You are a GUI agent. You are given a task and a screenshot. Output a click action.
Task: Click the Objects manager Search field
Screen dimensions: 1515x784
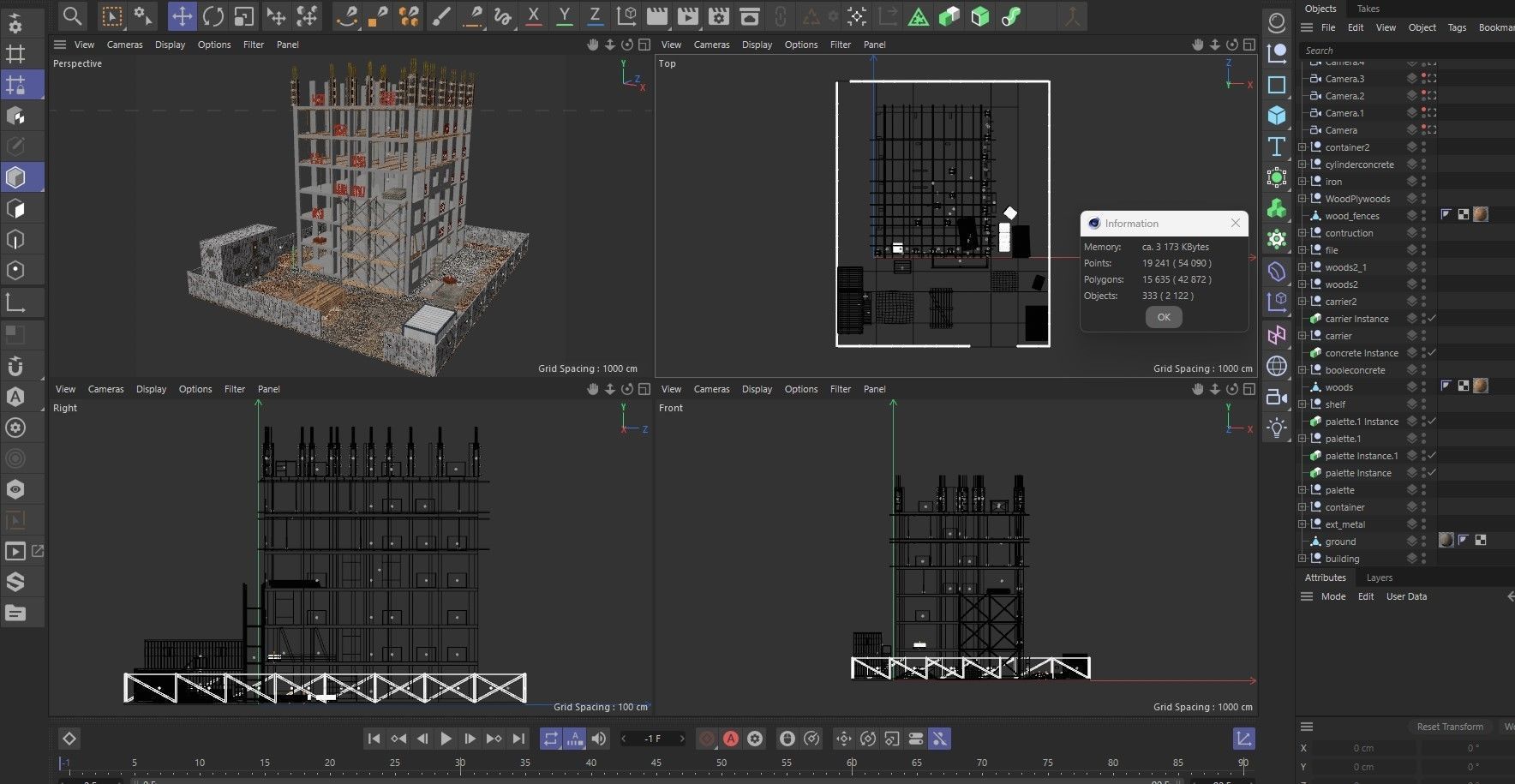pos(1407,51)
